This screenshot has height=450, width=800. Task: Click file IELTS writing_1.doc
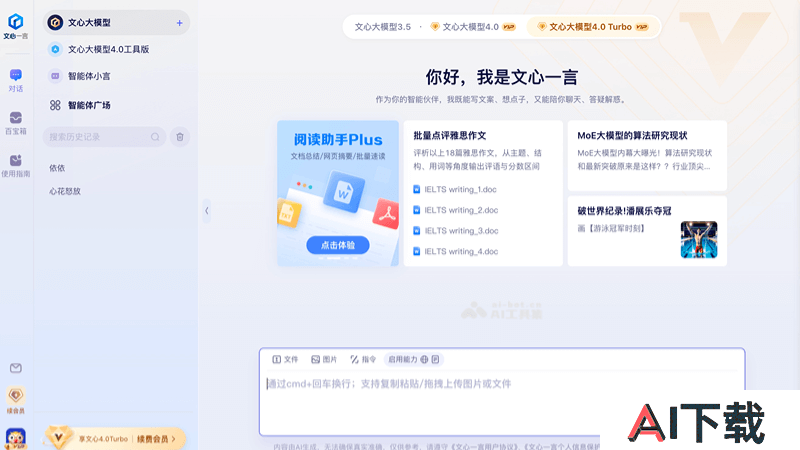click(455, 189)
